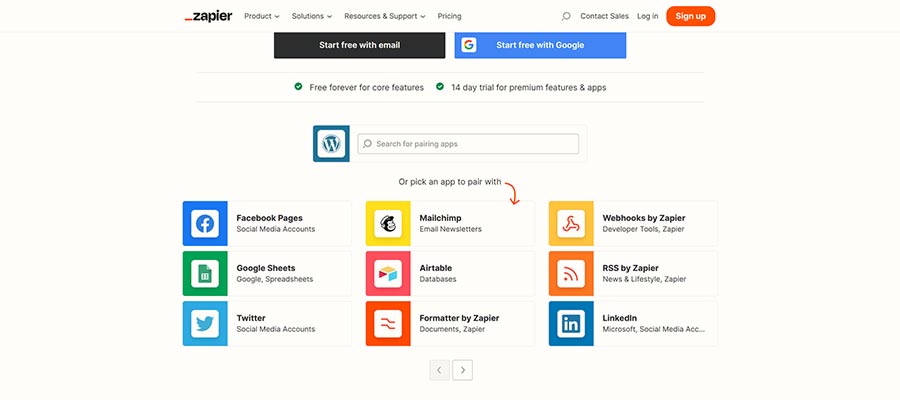
Task: Click the Facebook Pages app icon
Action: pyautogui.click(x=205, y=223)
